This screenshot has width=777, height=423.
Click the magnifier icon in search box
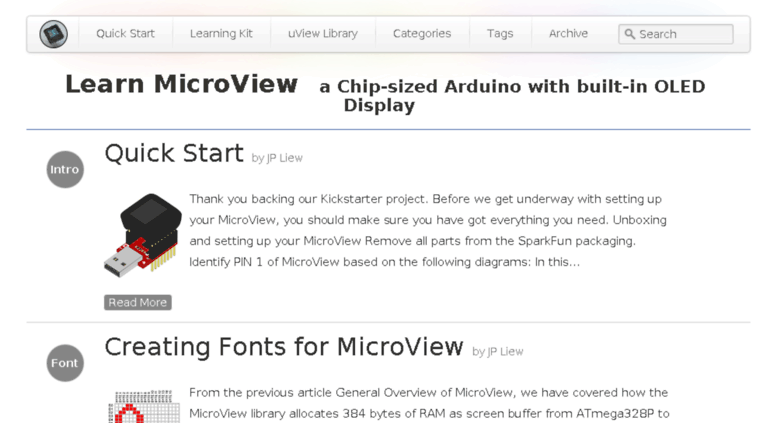pyautogui.click(x=629, y=34)
